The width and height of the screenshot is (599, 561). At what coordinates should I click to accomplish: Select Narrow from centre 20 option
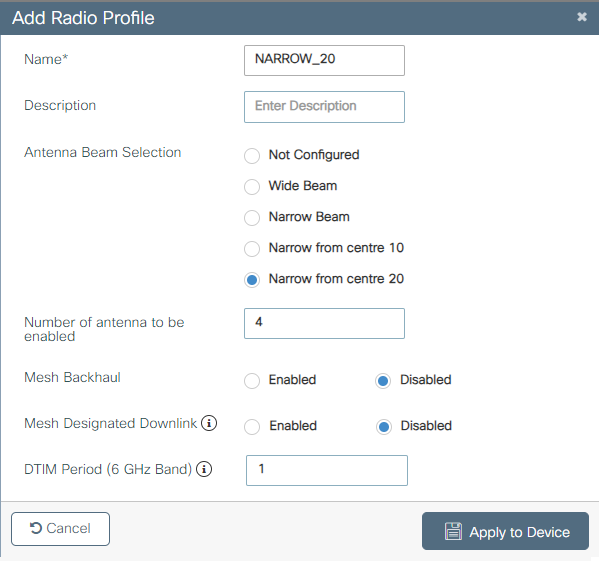point(252,280)
